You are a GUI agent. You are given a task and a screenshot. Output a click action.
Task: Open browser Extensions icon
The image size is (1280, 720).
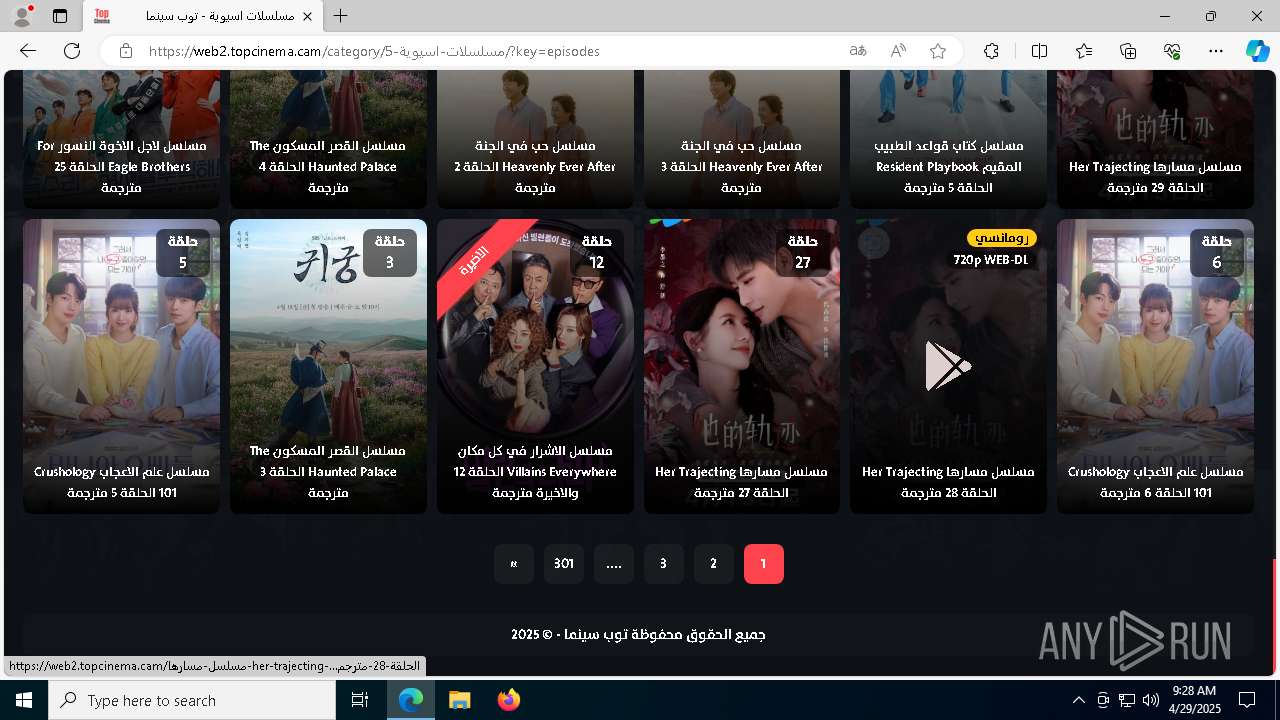click(x=991, y=51)
